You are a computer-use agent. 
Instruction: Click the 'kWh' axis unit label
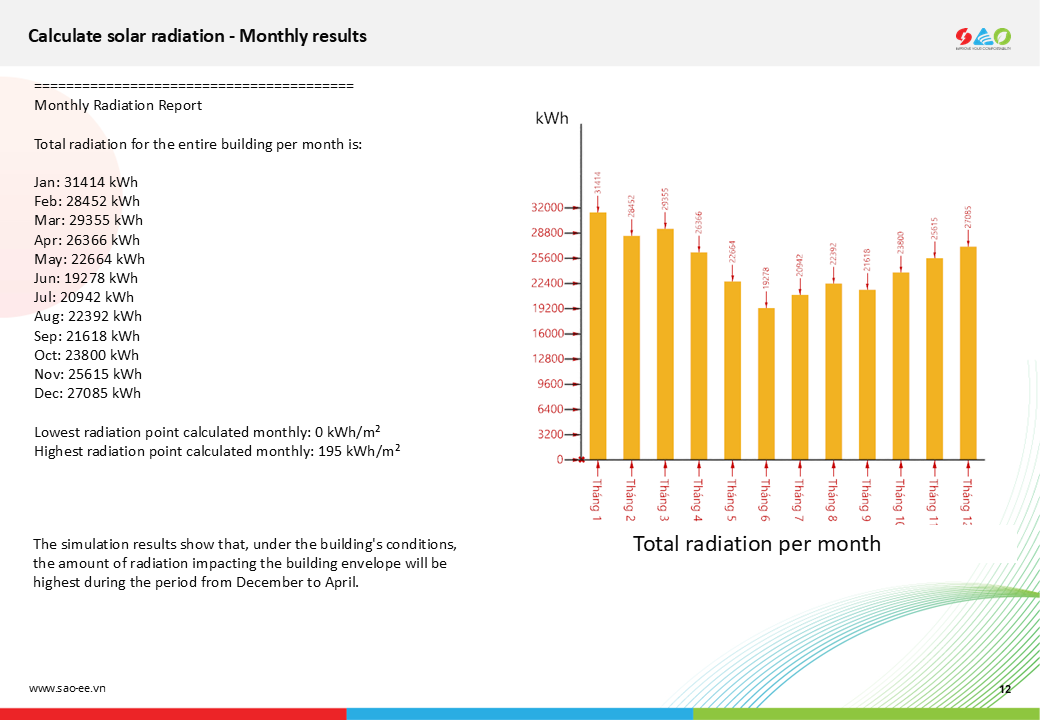click(552, 119)
